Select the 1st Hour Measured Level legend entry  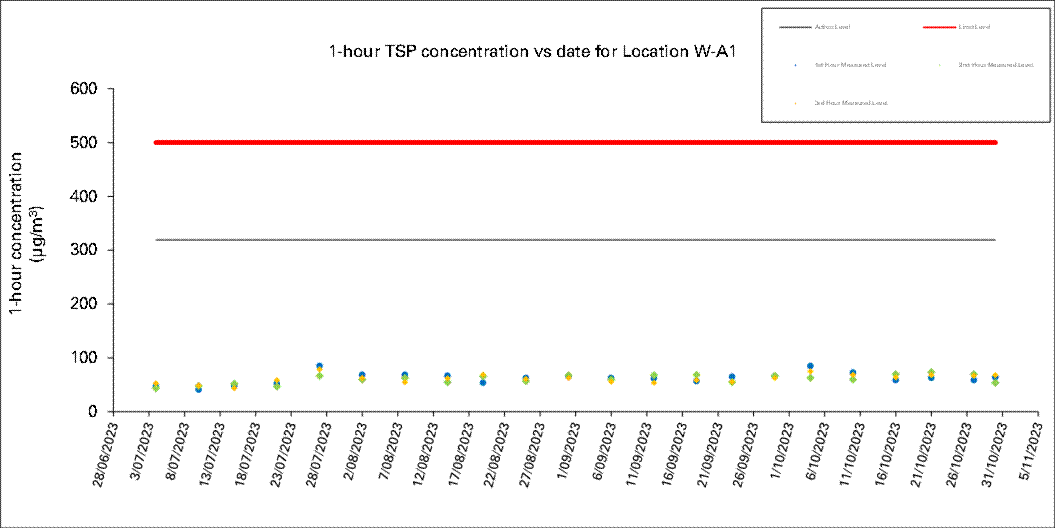(849, 65)
